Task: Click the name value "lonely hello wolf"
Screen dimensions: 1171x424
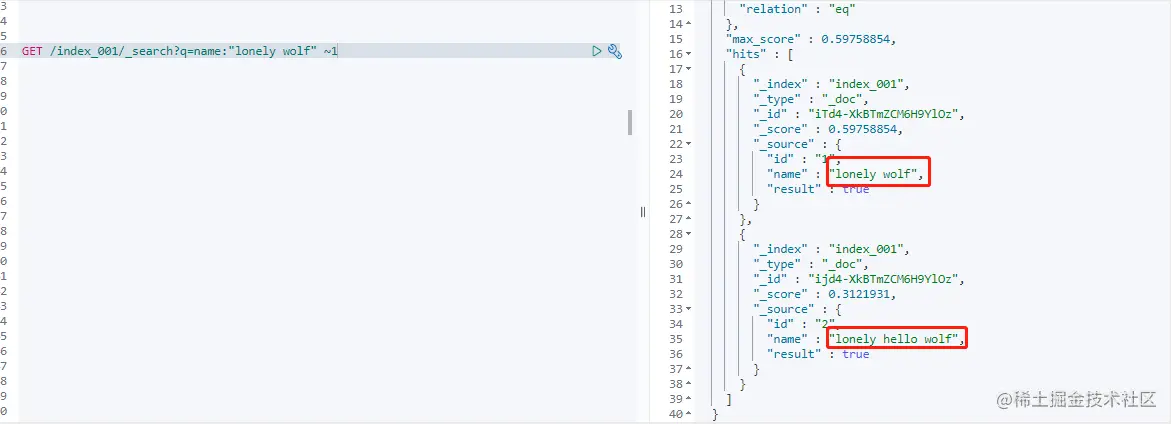Action: pos(897,339)
